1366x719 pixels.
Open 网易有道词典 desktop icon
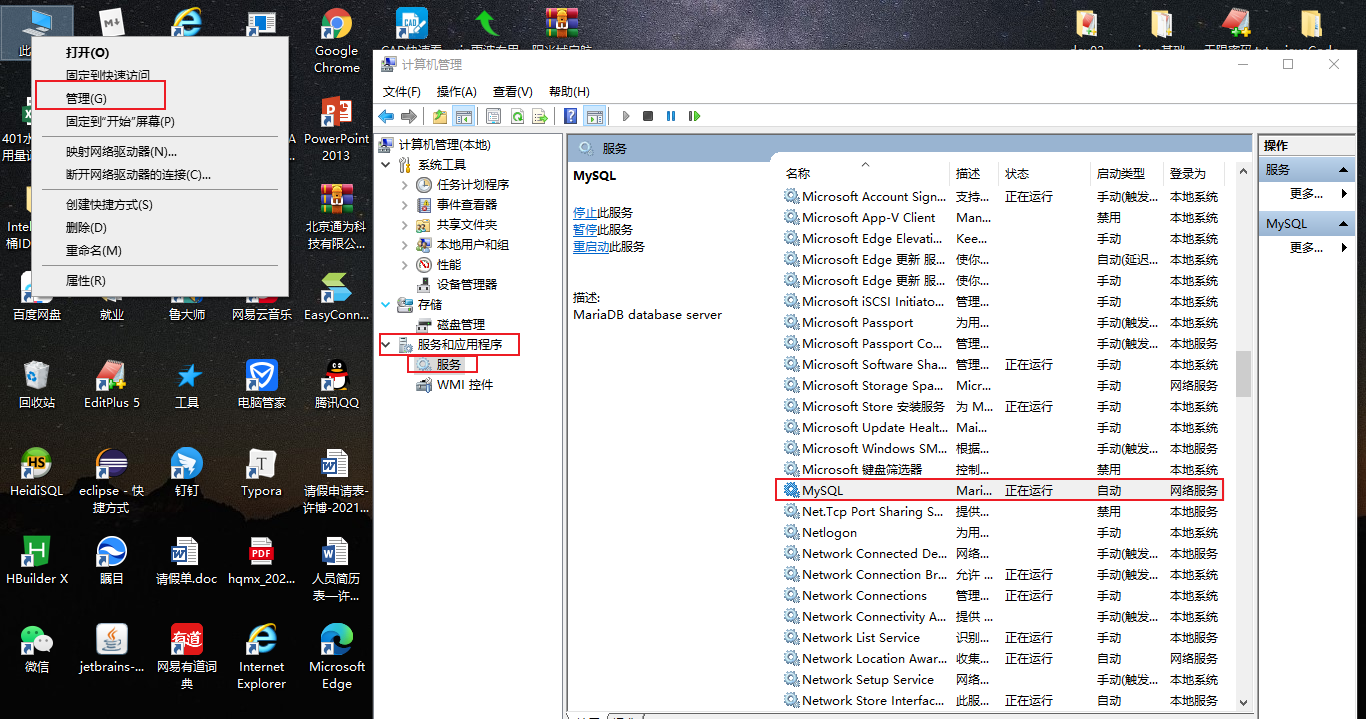[x=187, y=656]
